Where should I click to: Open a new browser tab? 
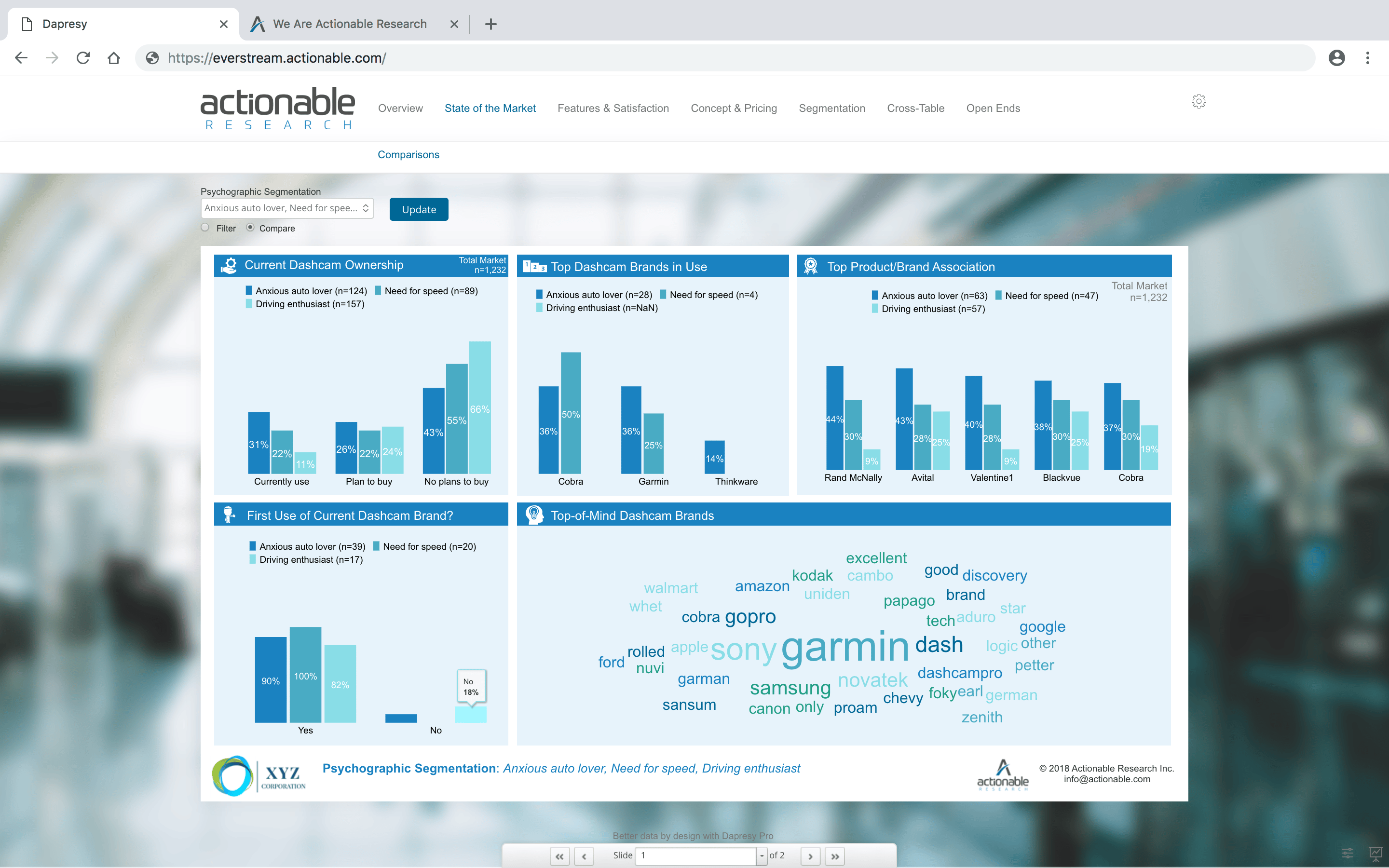(x=491, y=24)
